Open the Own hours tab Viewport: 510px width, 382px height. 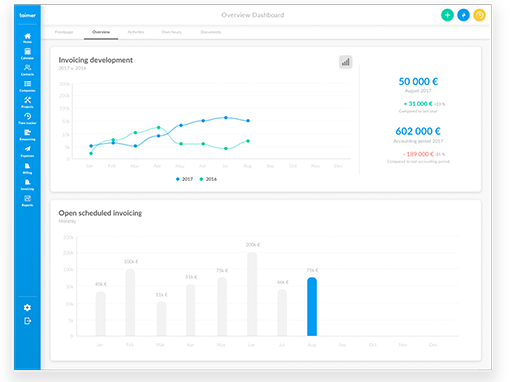171,32
